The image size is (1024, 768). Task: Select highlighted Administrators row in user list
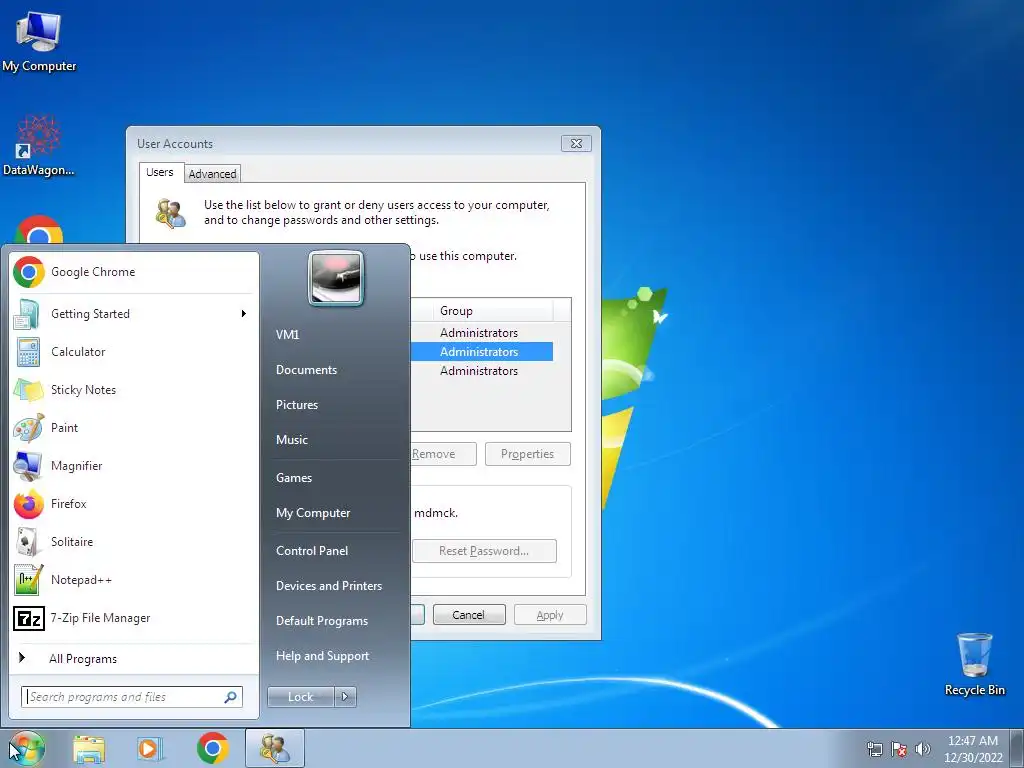point(482,351)
